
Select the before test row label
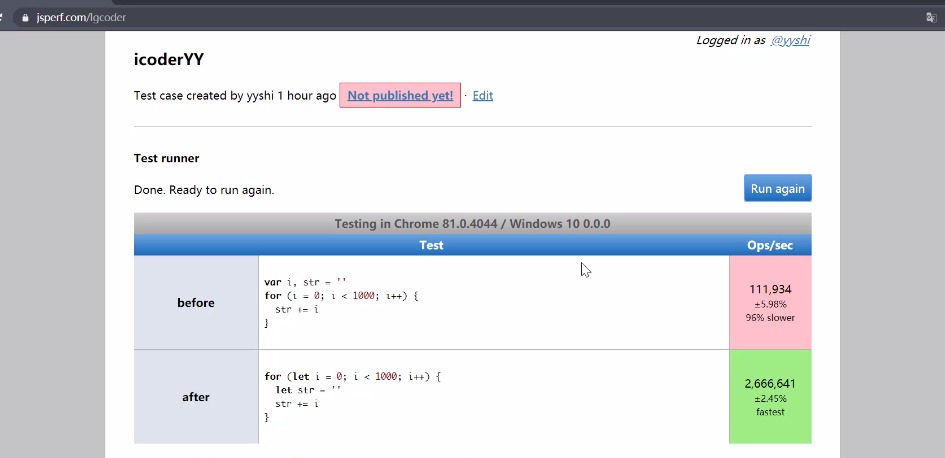point(196,303)
